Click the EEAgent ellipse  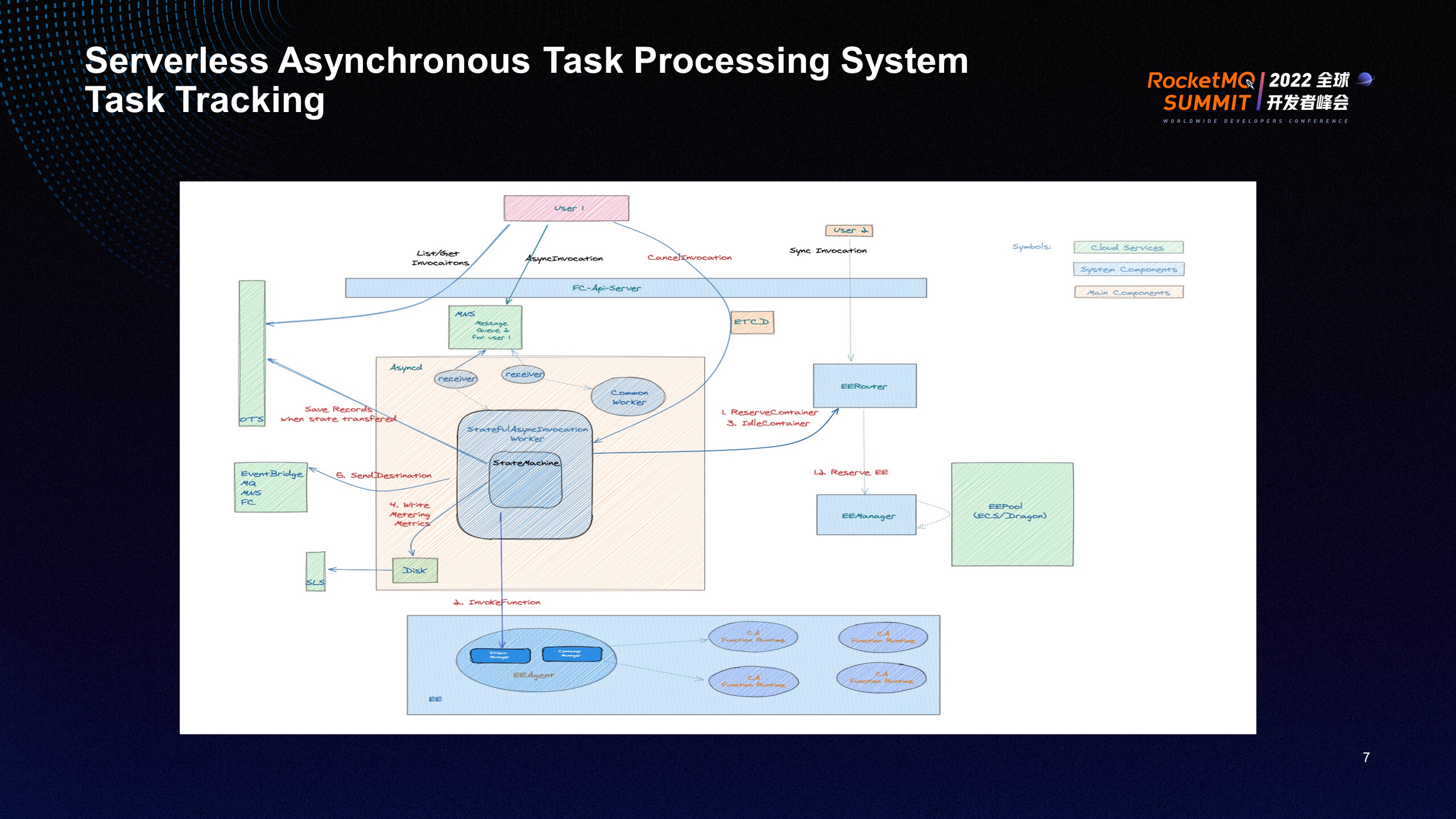click(x=535, y=676)
